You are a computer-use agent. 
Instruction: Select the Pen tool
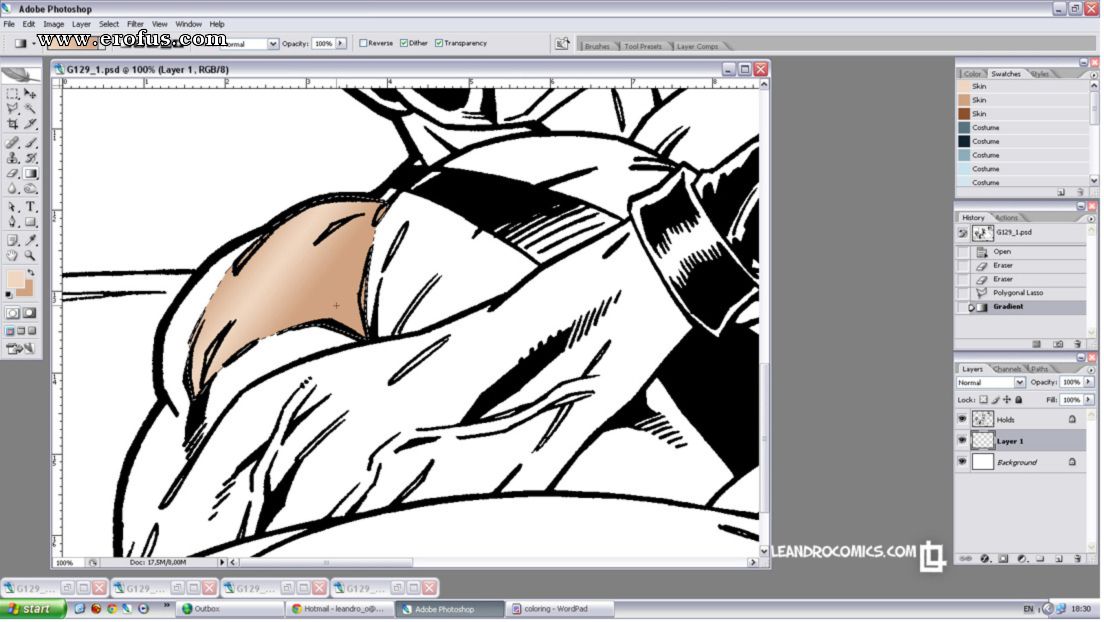pyautogui.click(x=13, y=223)
